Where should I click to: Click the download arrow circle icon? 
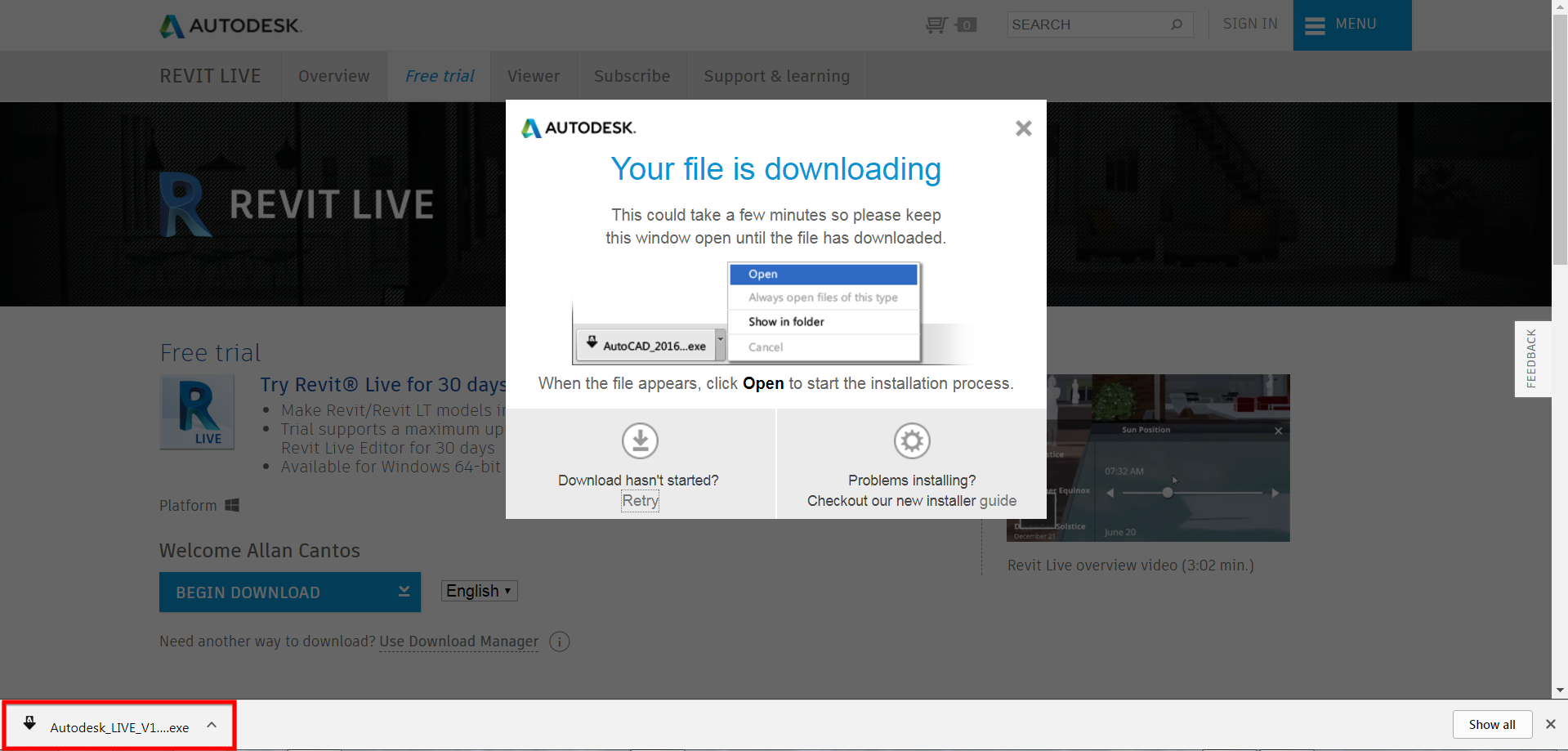pyautogui.click(x=641, y=441)
